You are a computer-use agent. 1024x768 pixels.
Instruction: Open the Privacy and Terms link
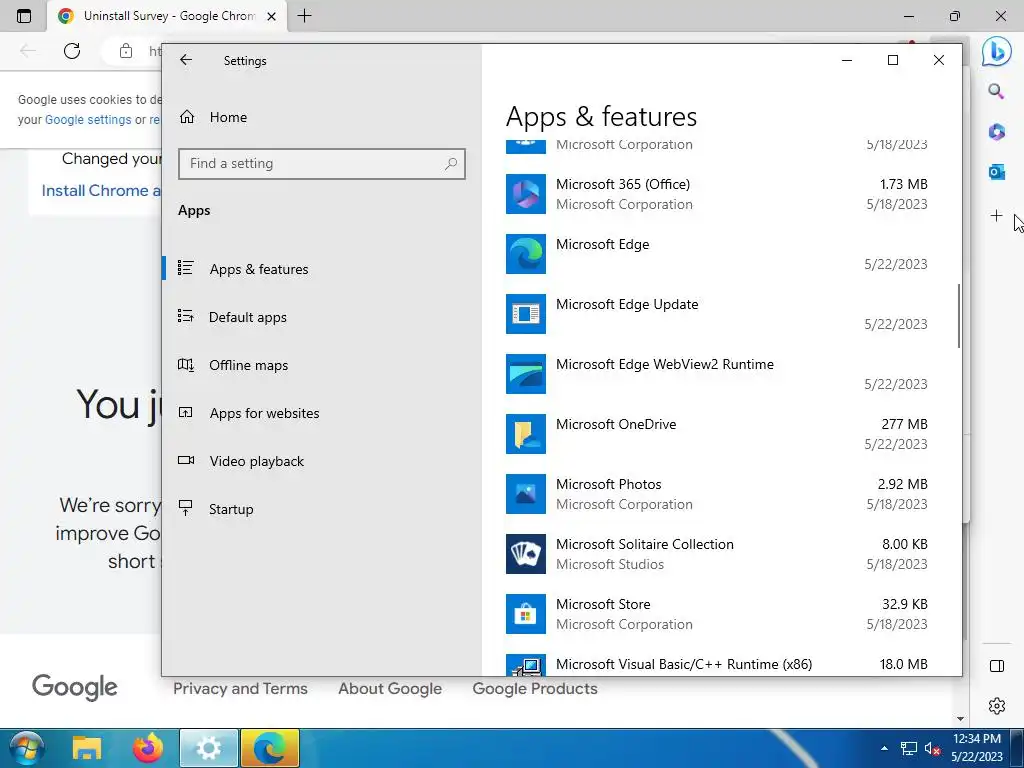click(240, 689)
